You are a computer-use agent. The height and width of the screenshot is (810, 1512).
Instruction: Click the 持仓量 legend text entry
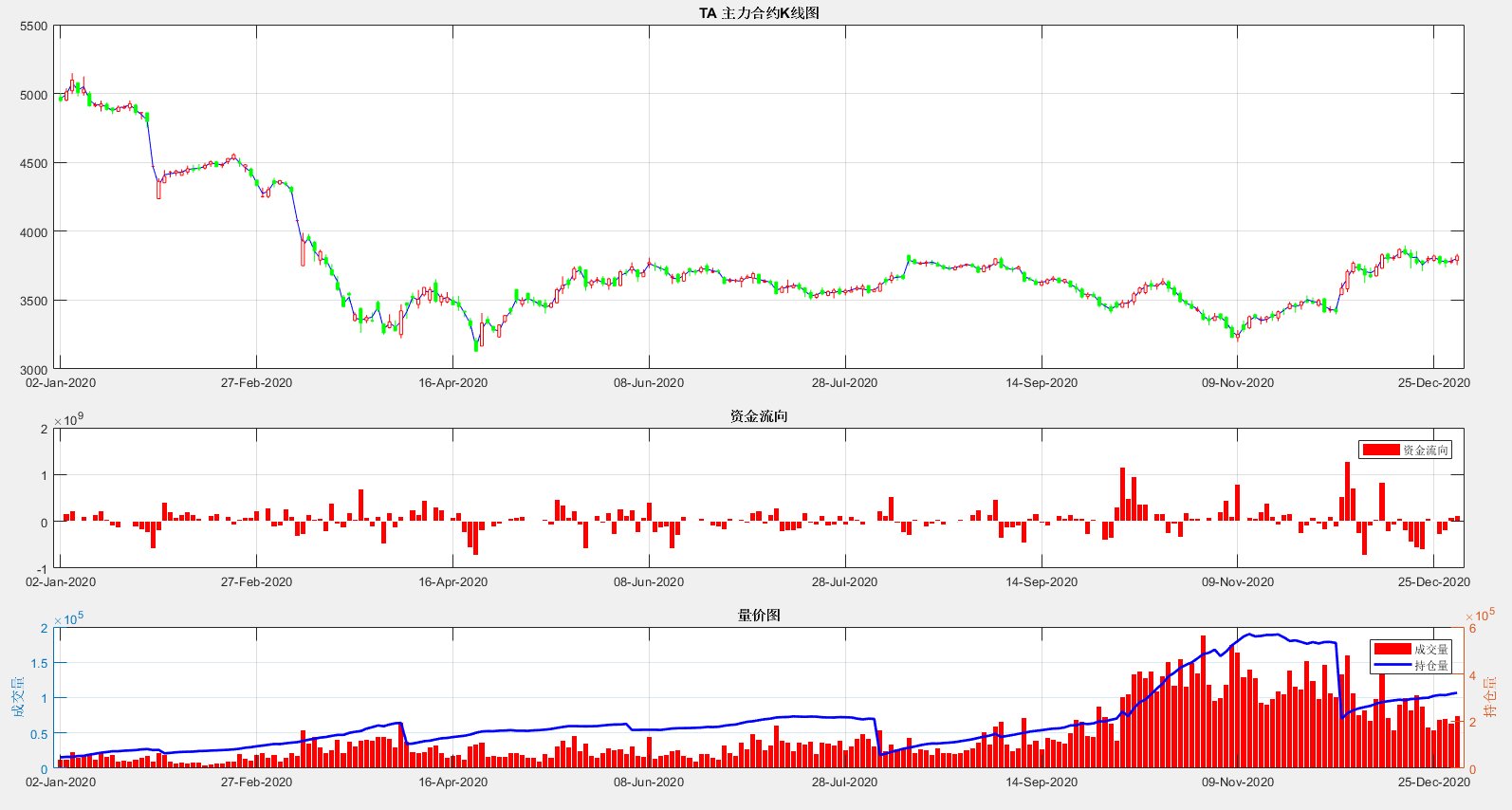(x=1431, y=666)
